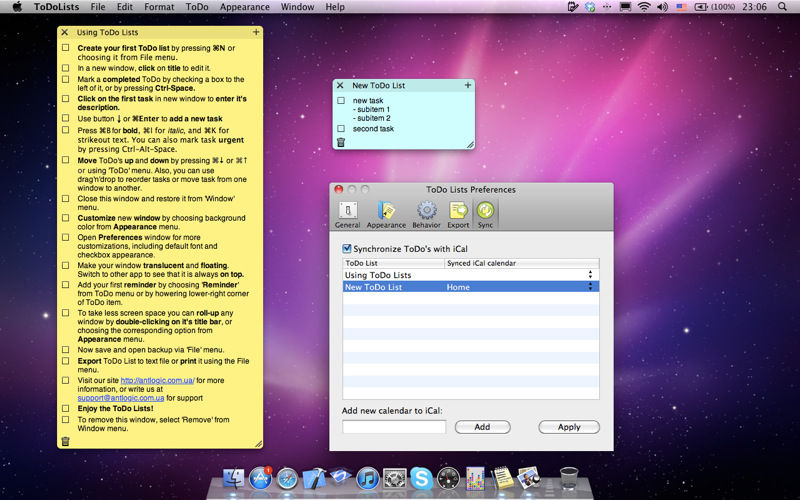Open the Appearance pane in Preferences toolbar
This screenshot has height=500, width=800.
[386, 215]
